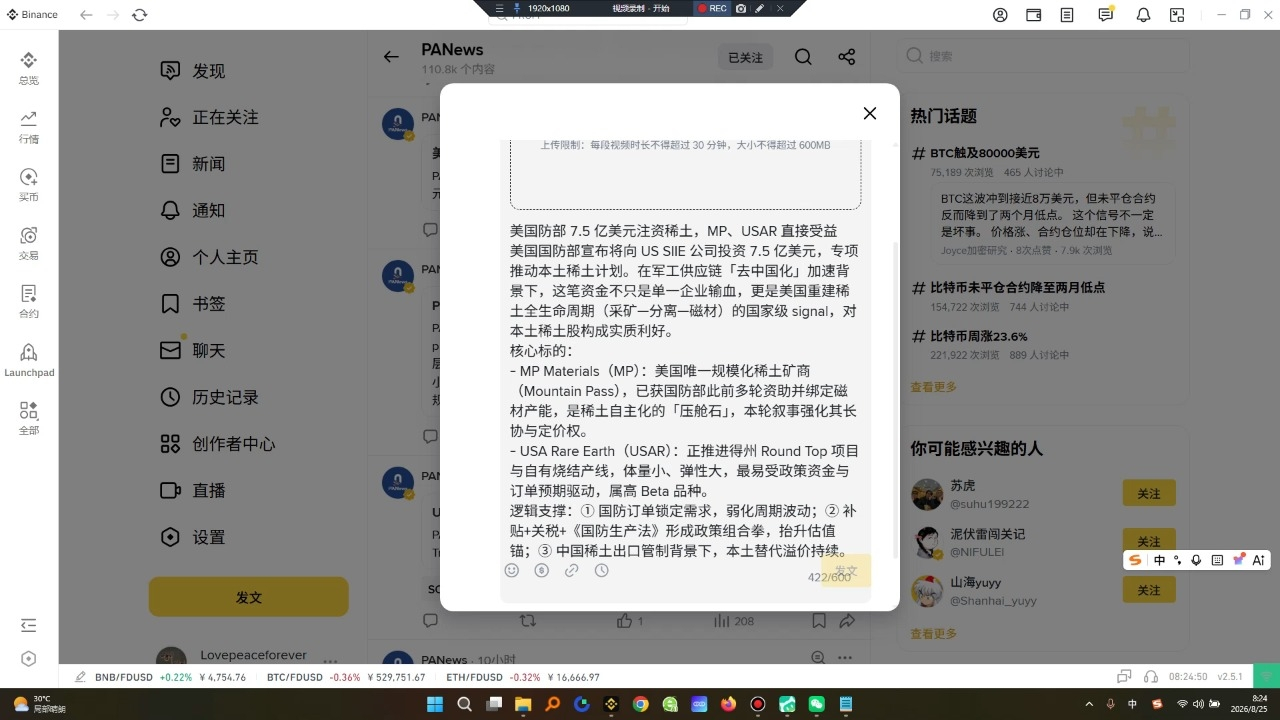Select 书签 in the square menu
1280x720 pixels.
point(208,304)
